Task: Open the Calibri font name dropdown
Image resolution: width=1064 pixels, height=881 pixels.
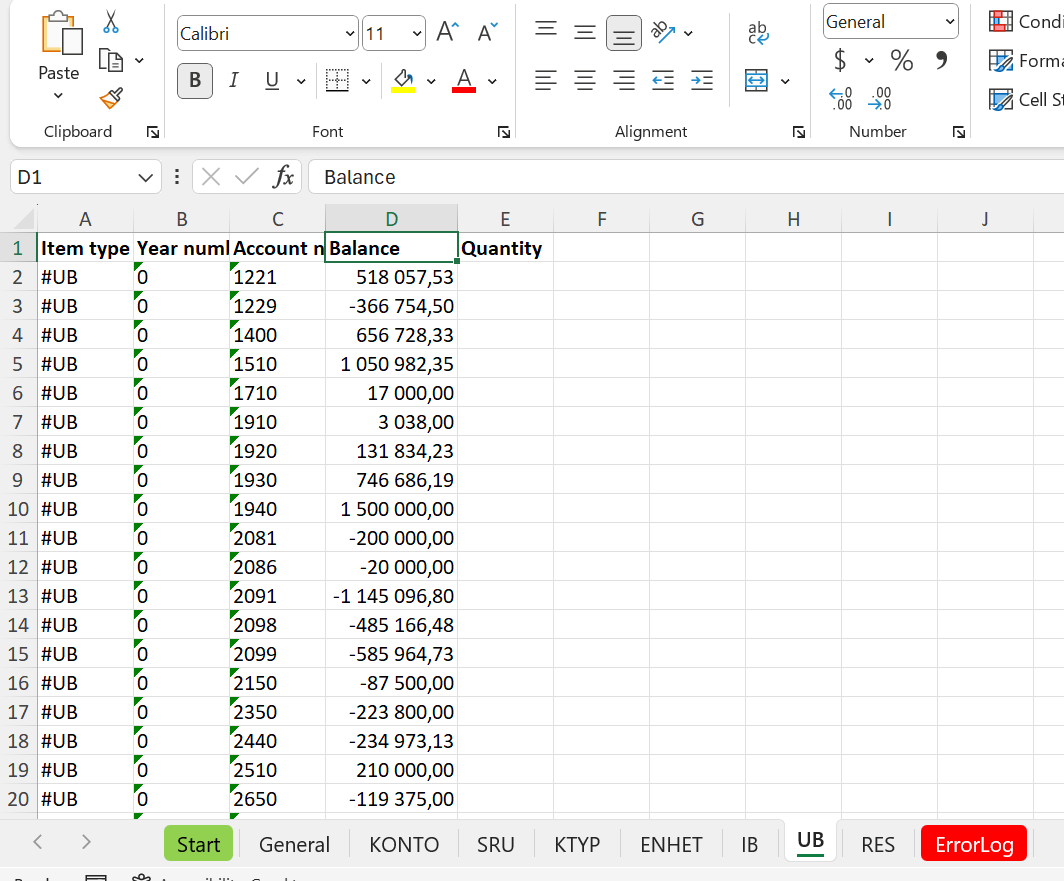Action: [349, 34]
